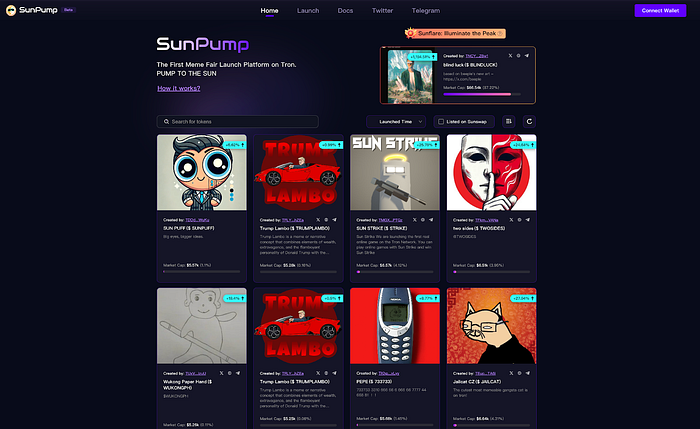Click the PEPE ($ 733733) title

[x=374, y=382]
